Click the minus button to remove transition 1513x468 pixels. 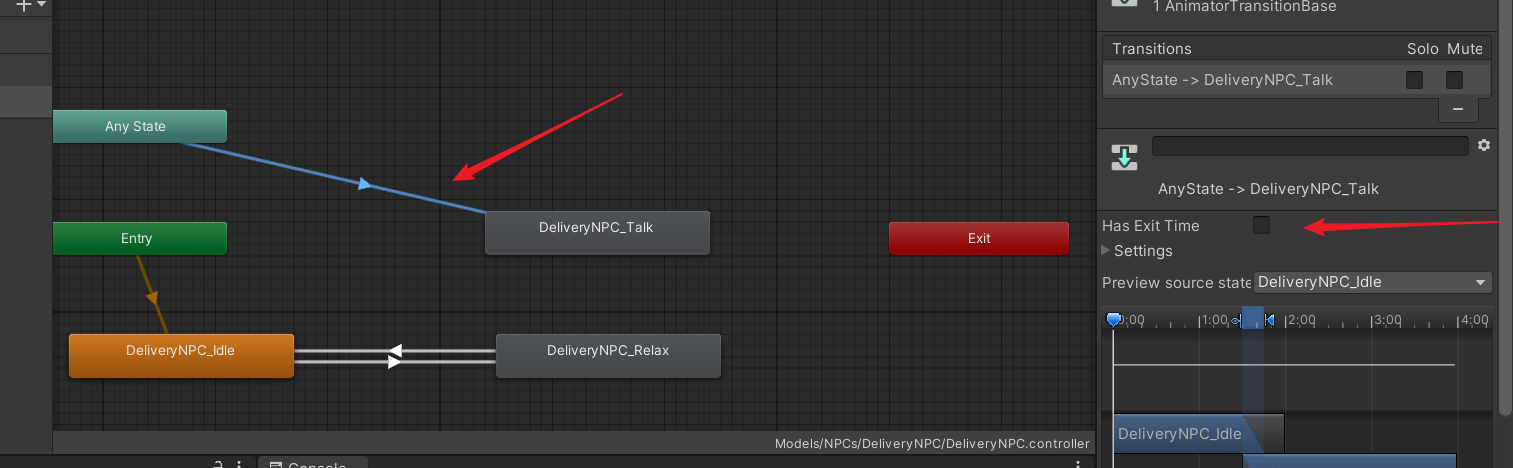point(1457,108)
